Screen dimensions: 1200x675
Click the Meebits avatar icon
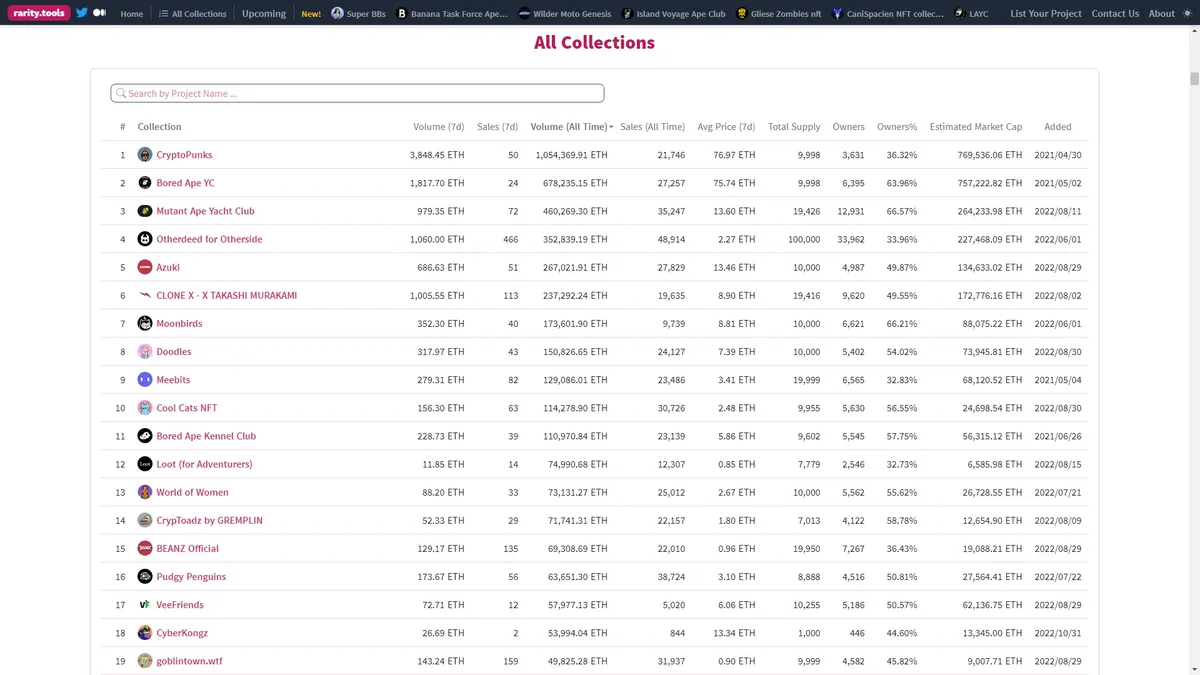pos(145,380)
